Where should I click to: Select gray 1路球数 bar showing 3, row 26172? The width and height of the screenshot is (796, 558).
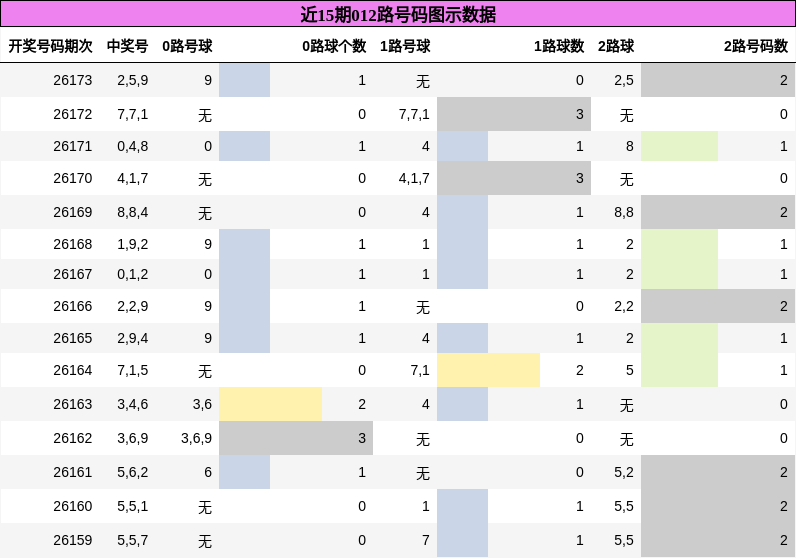pyautogui.click(x=514, y=114)
